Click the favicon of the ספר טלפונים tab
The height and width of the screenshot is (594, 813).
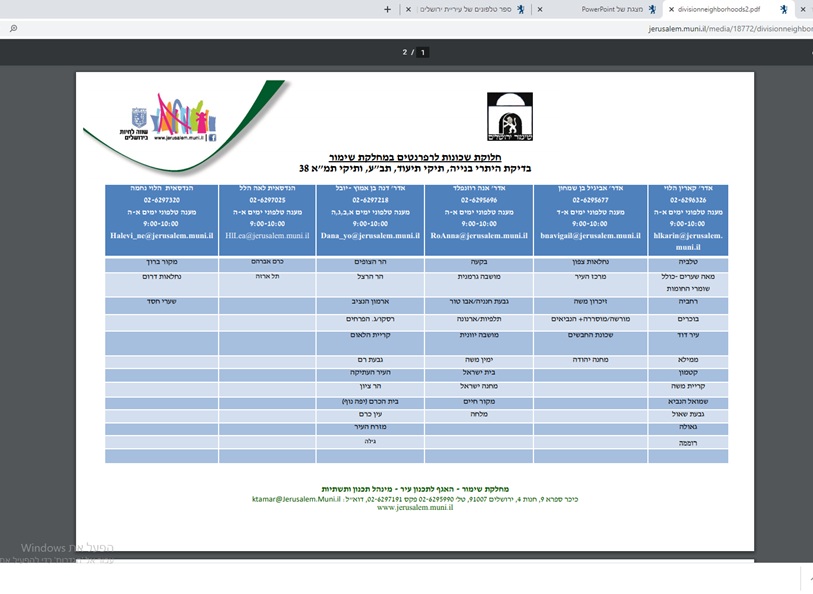tap(521, 9)
